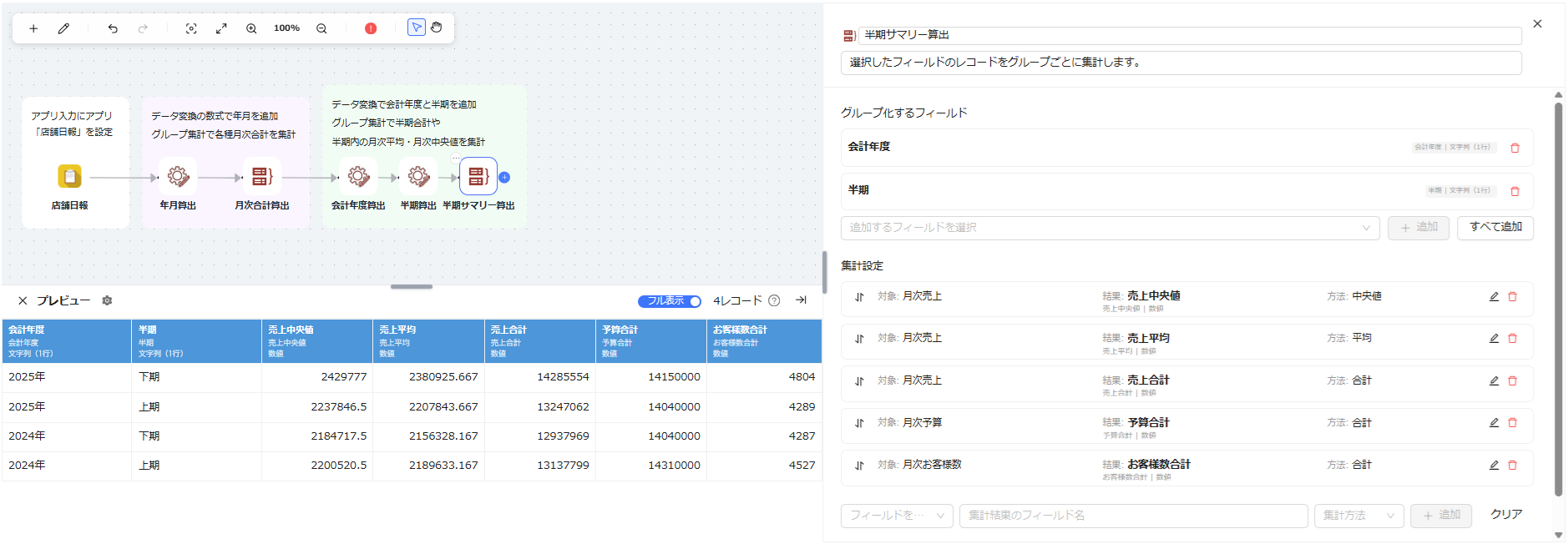This screenshot has width=1568, height=544.
Task: Delete the 売上中央値 aggregation row
Action: click(x=1512, y=296)
